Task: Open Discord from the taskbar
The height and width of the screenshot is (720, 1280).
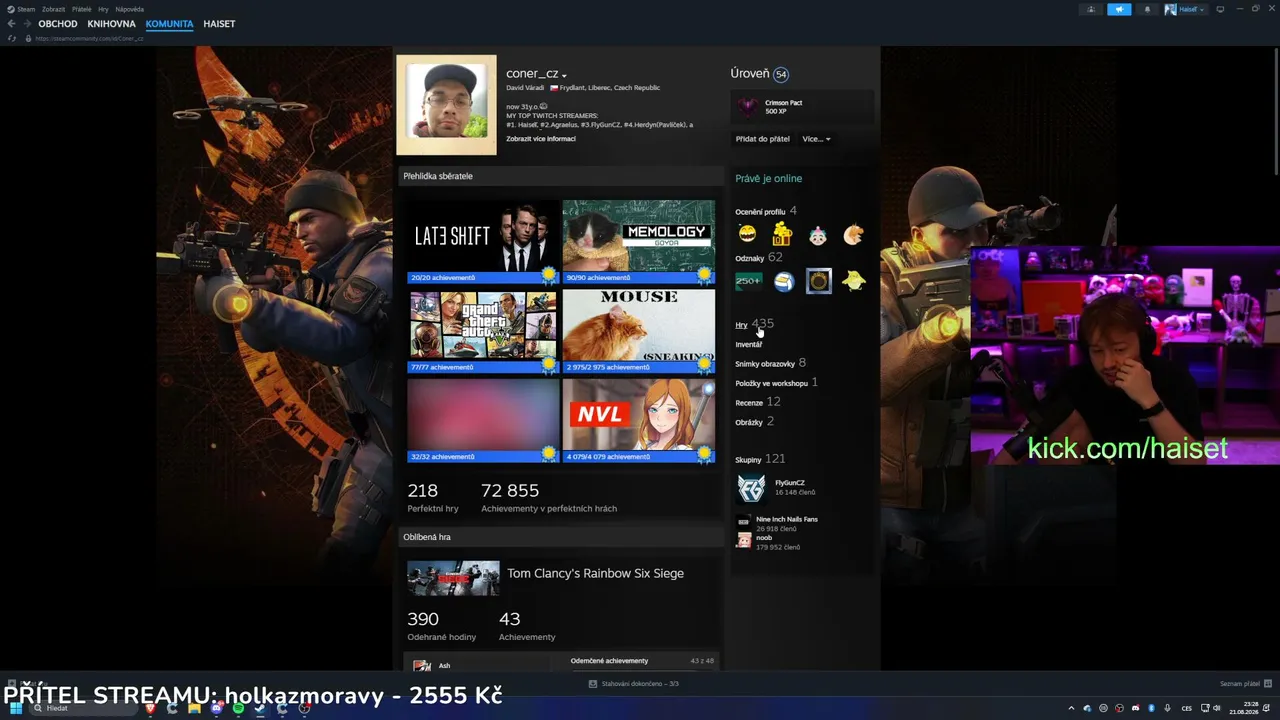Action: tap(216, 708)
